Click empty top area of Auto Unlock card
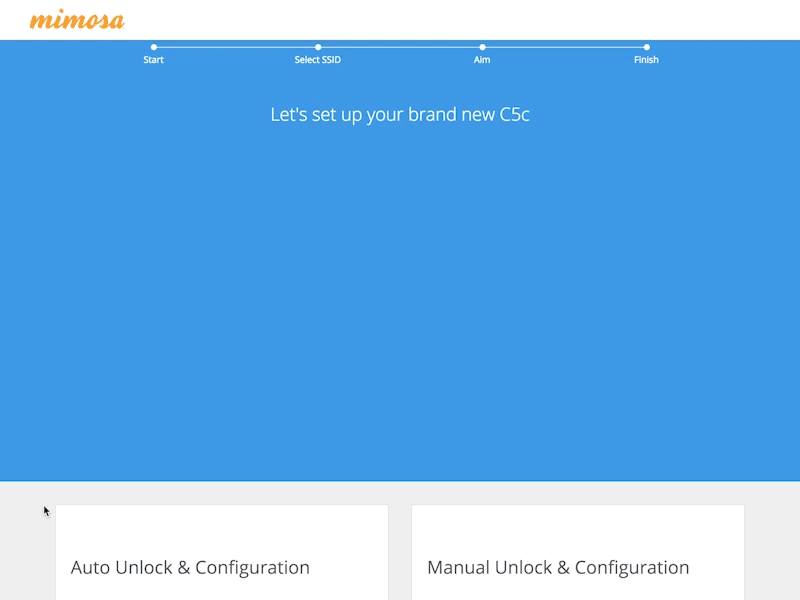This screenshot has height=600, width=800. [221, 525]
